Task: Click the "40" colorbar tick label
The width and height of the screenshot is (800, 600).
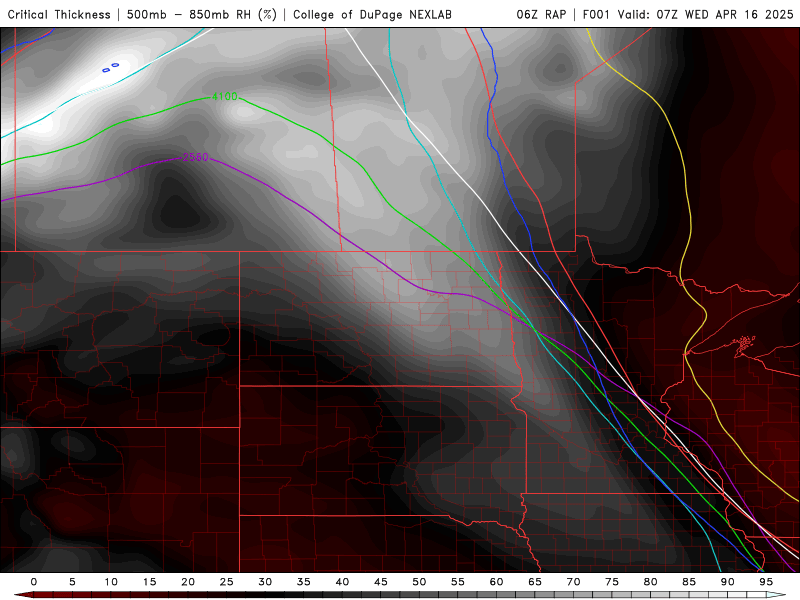Action: [x=342, y=582]
